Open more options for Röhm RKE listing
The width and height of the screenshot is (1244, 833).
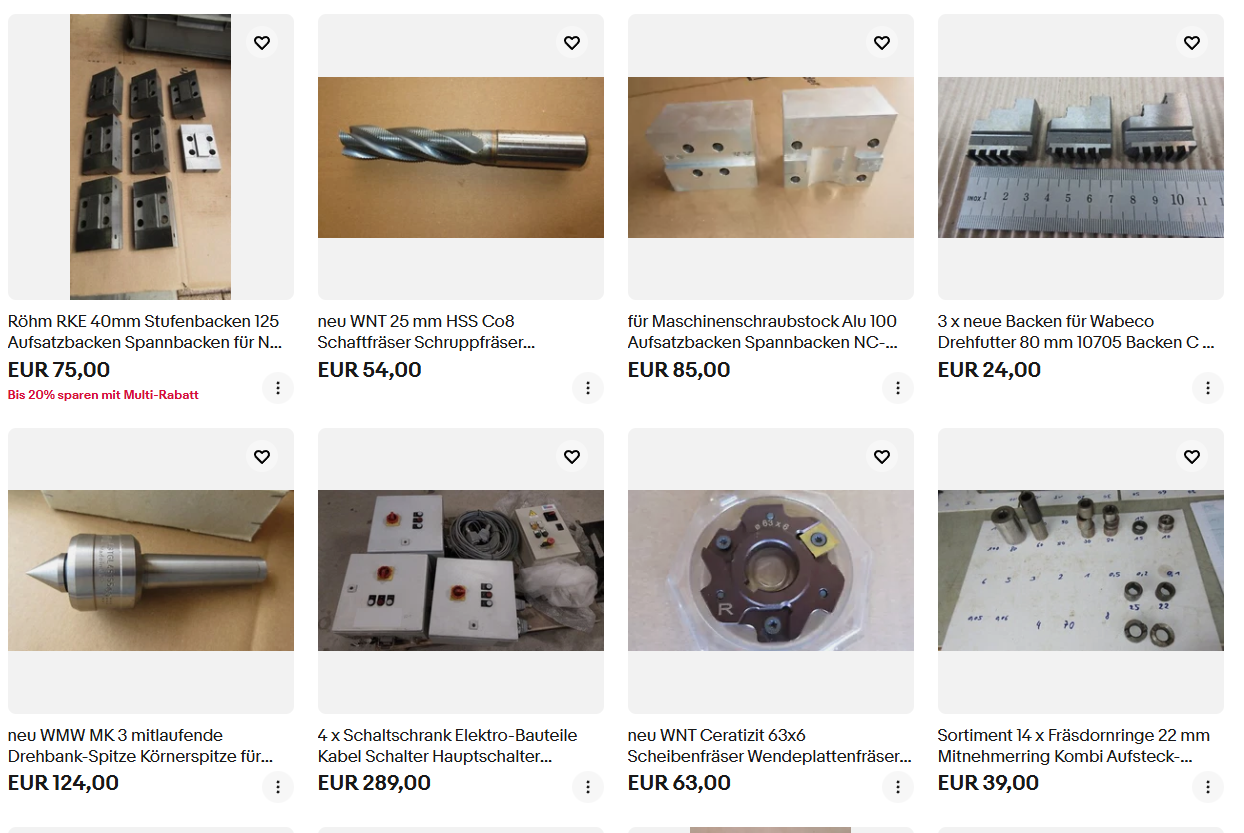278,388
